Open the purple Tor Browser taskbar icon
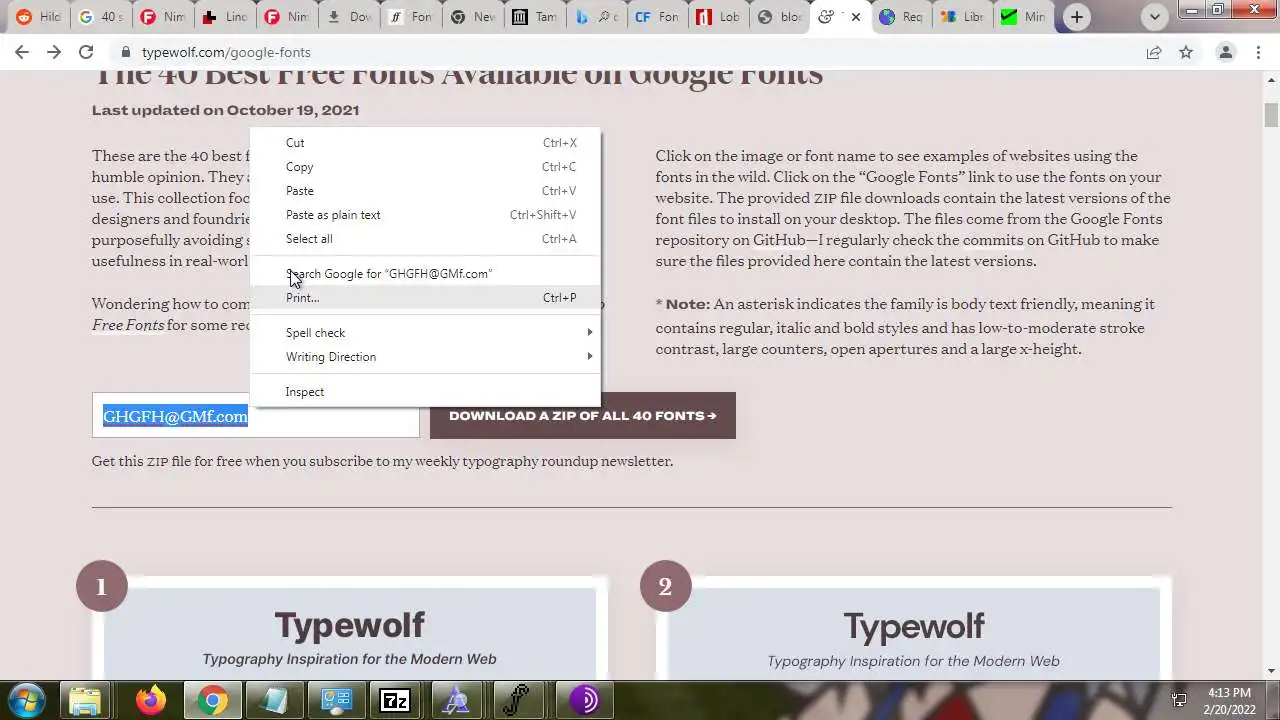This screenshot has height=720, width=1280. click(x=583, y=701)
